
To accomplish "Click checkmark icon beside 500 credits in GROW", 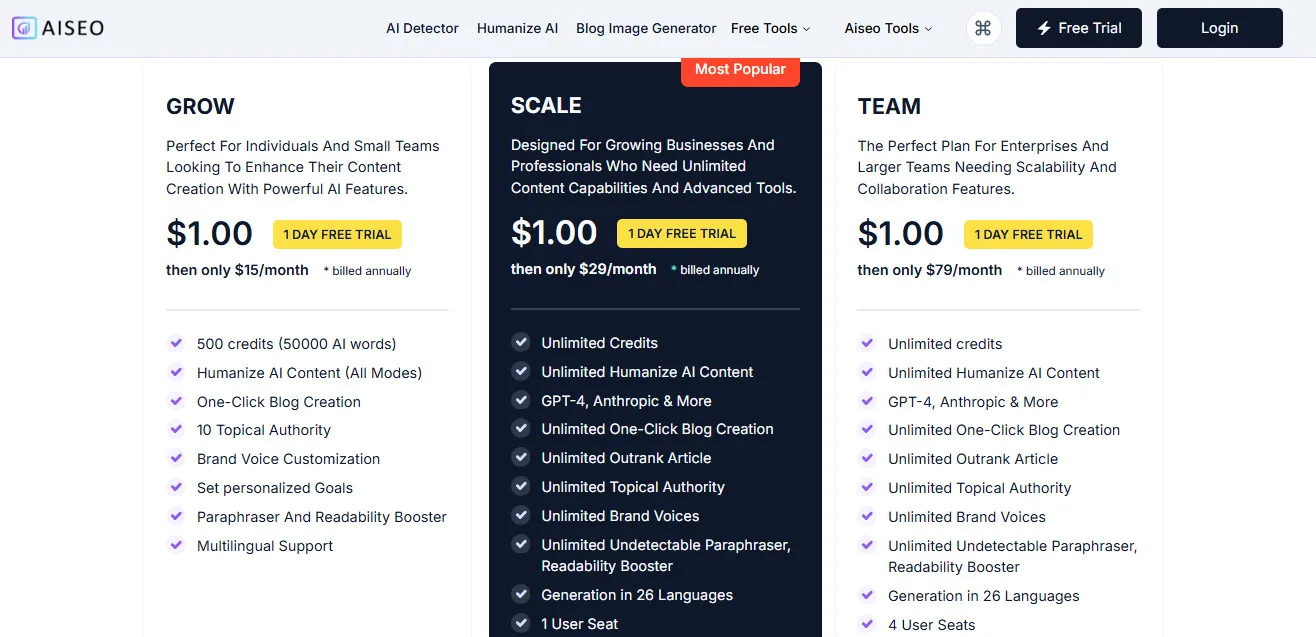I will pyautogui.click(x=176, y=343).
